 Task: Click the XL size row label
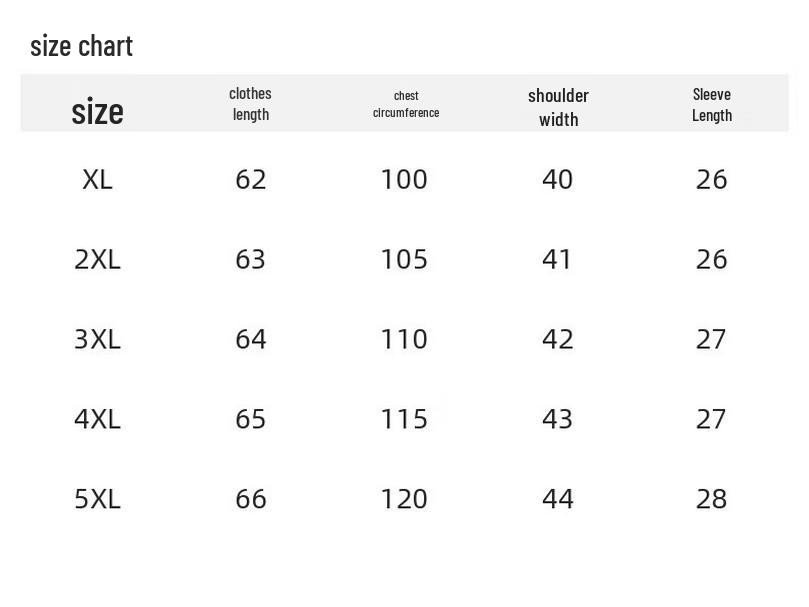pos(97,180)
